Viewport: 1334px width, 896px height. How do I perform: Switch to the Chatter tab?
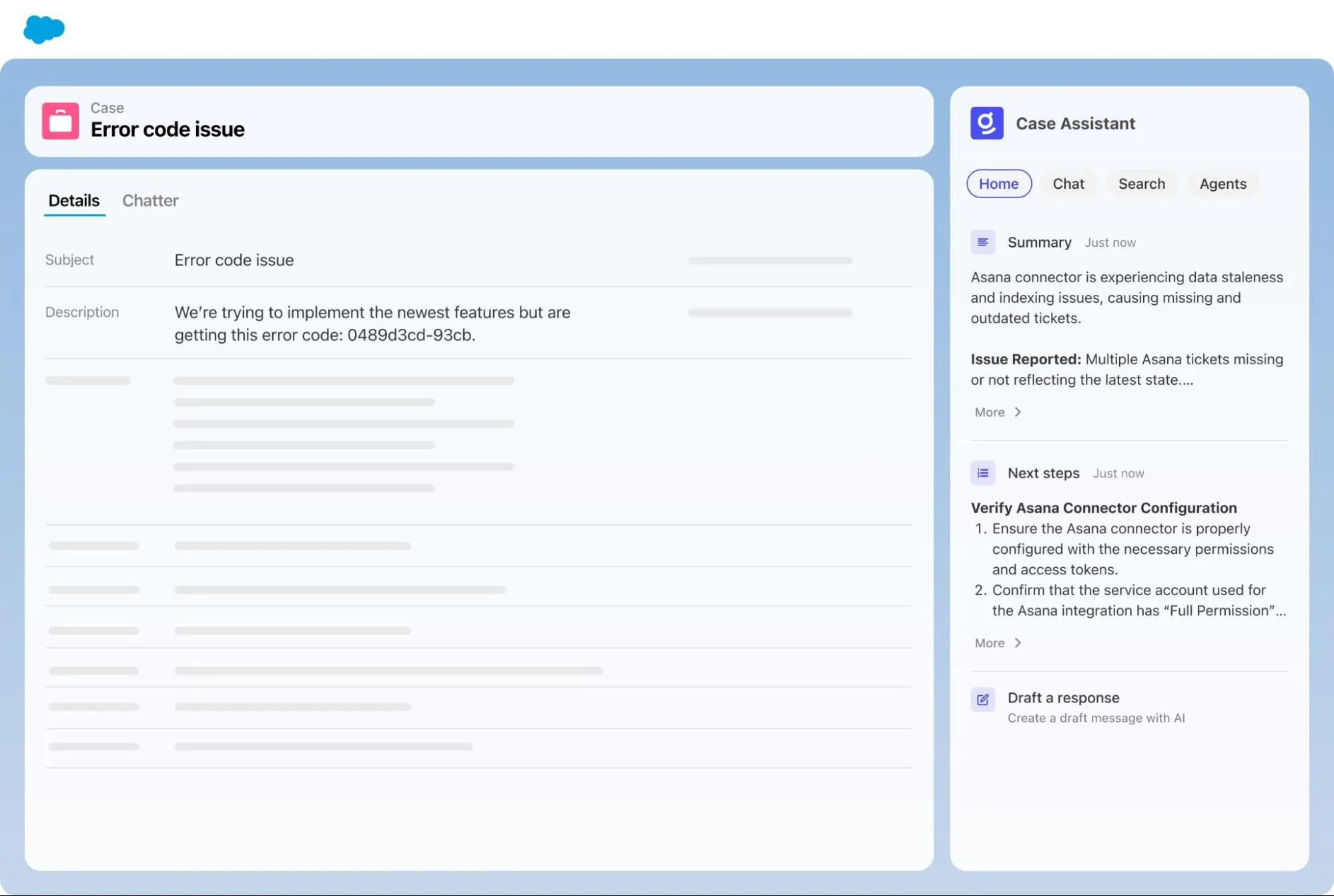(x=150, y=201)
